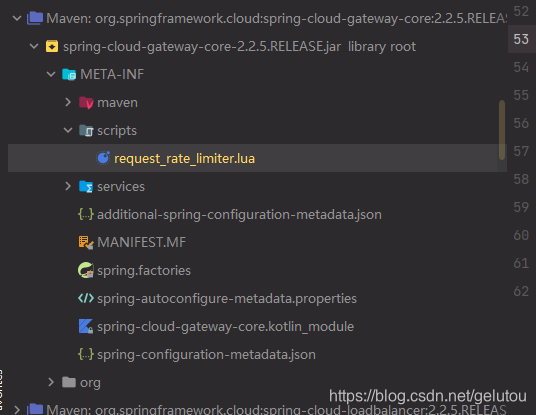536x415 pixels.
Task: Select the org folder label
Action: (90, 383)
